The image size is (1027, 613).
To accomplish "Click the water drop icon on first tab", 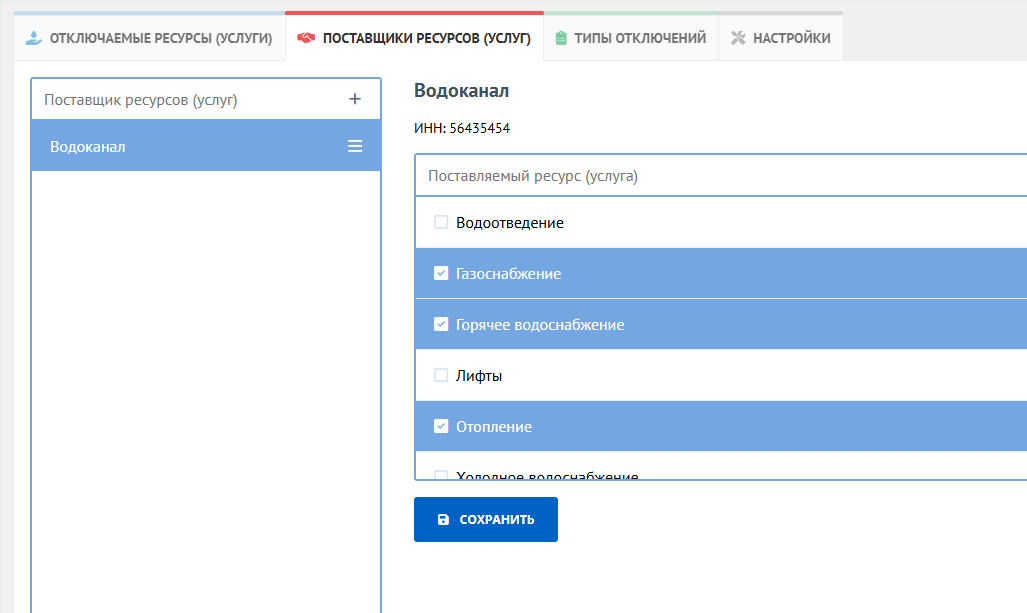I will 34,38.
